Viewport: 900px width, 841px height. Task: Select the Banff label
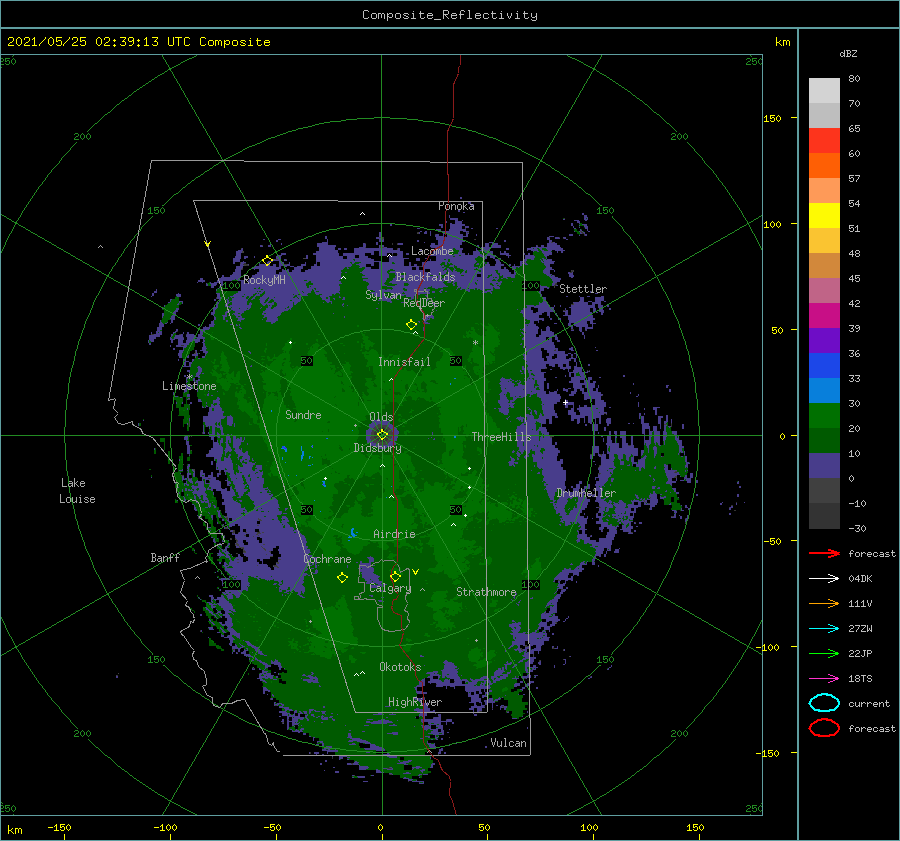(x=165, y=557)
